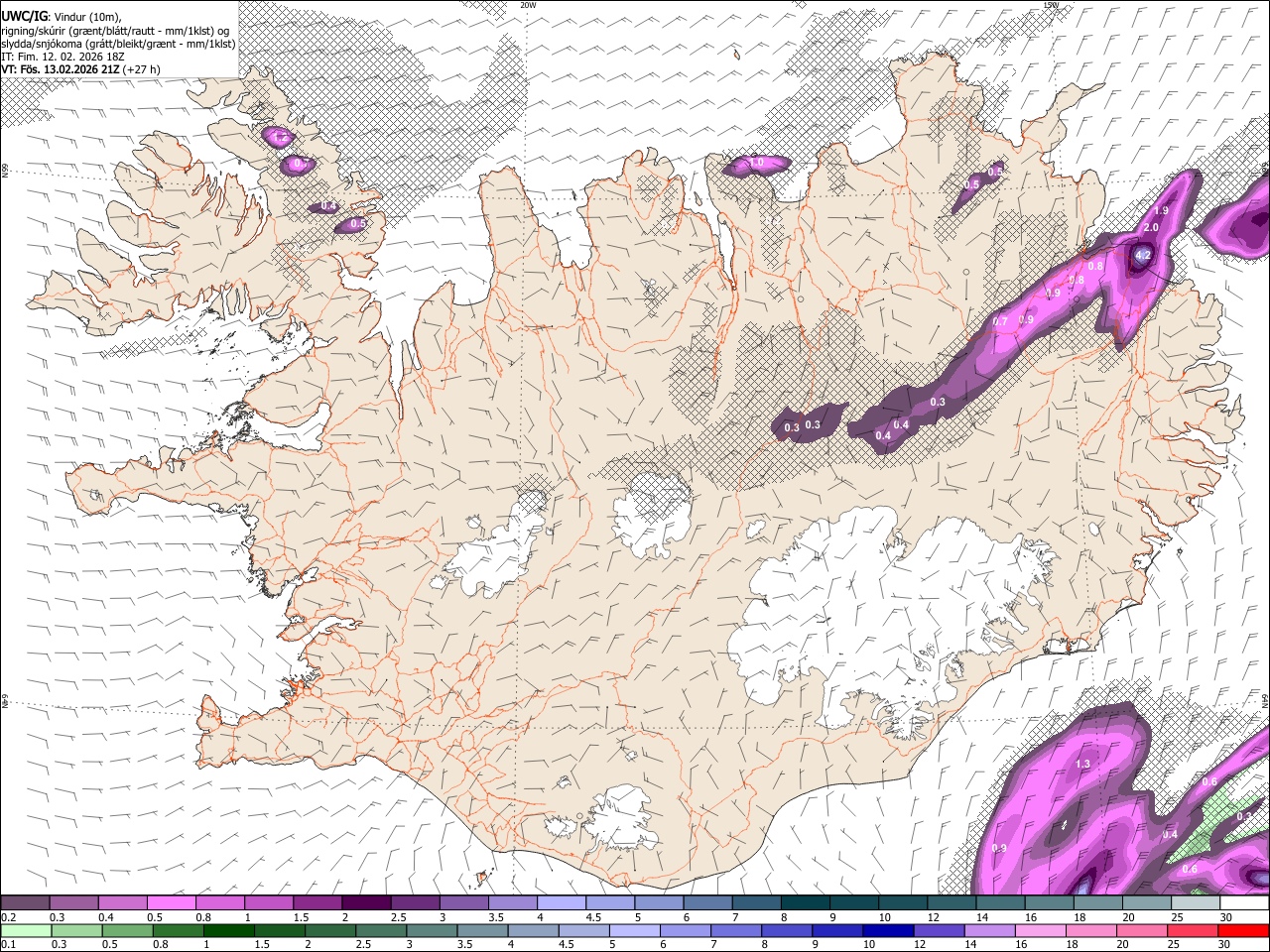This screenshot has width=1270, height=952.
Task: Click the "VT: Fös. 13.02.2026 21Z (+27 h)" line
Action: tap(80, 70)
